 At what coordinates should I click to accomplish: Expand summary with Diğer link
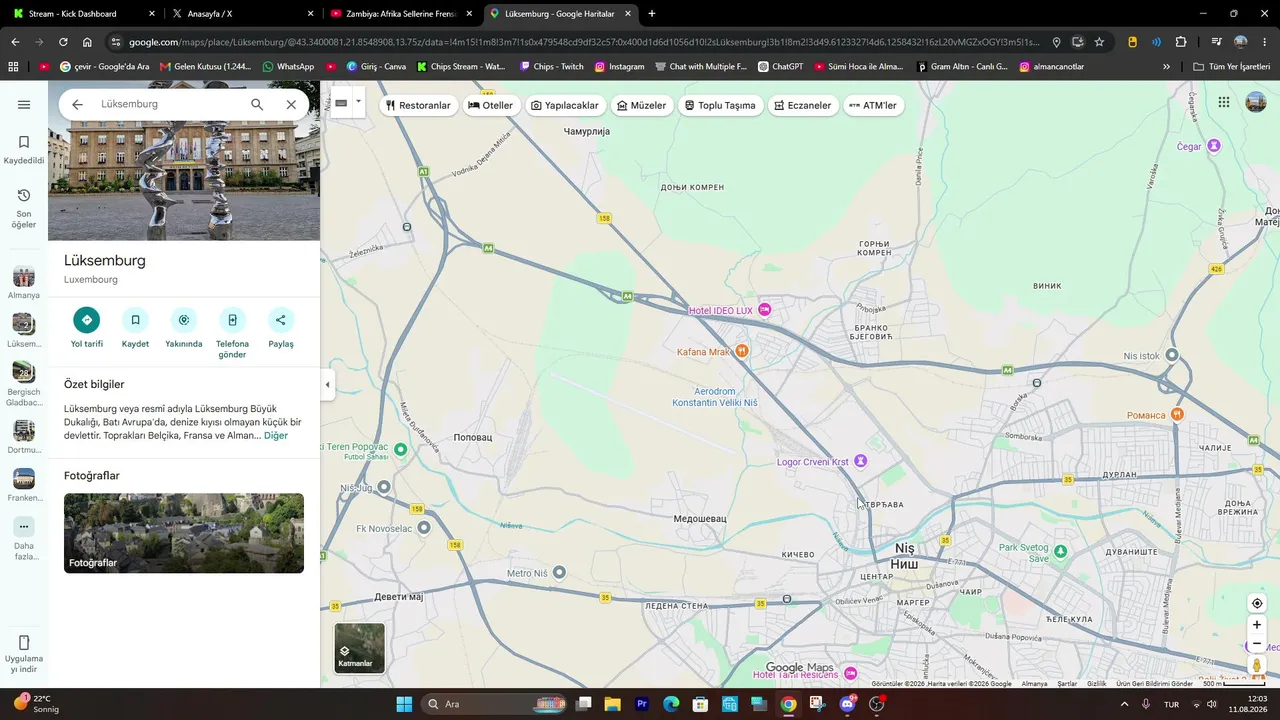pyautogui.click(x=276, y=436)
